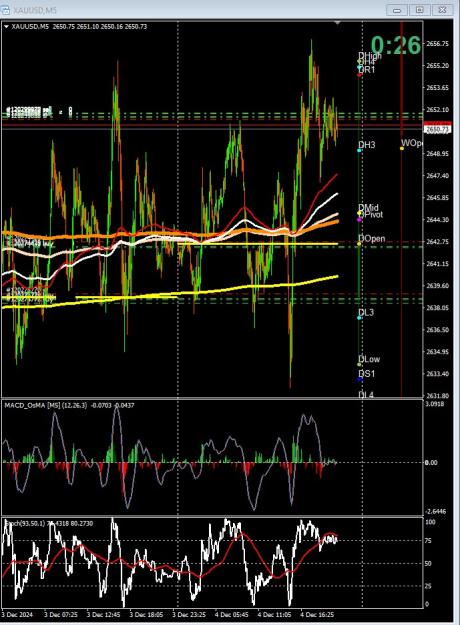Click the 4 Dec 16:25 time axis label
460x625 pixels.
coord(317,614)
